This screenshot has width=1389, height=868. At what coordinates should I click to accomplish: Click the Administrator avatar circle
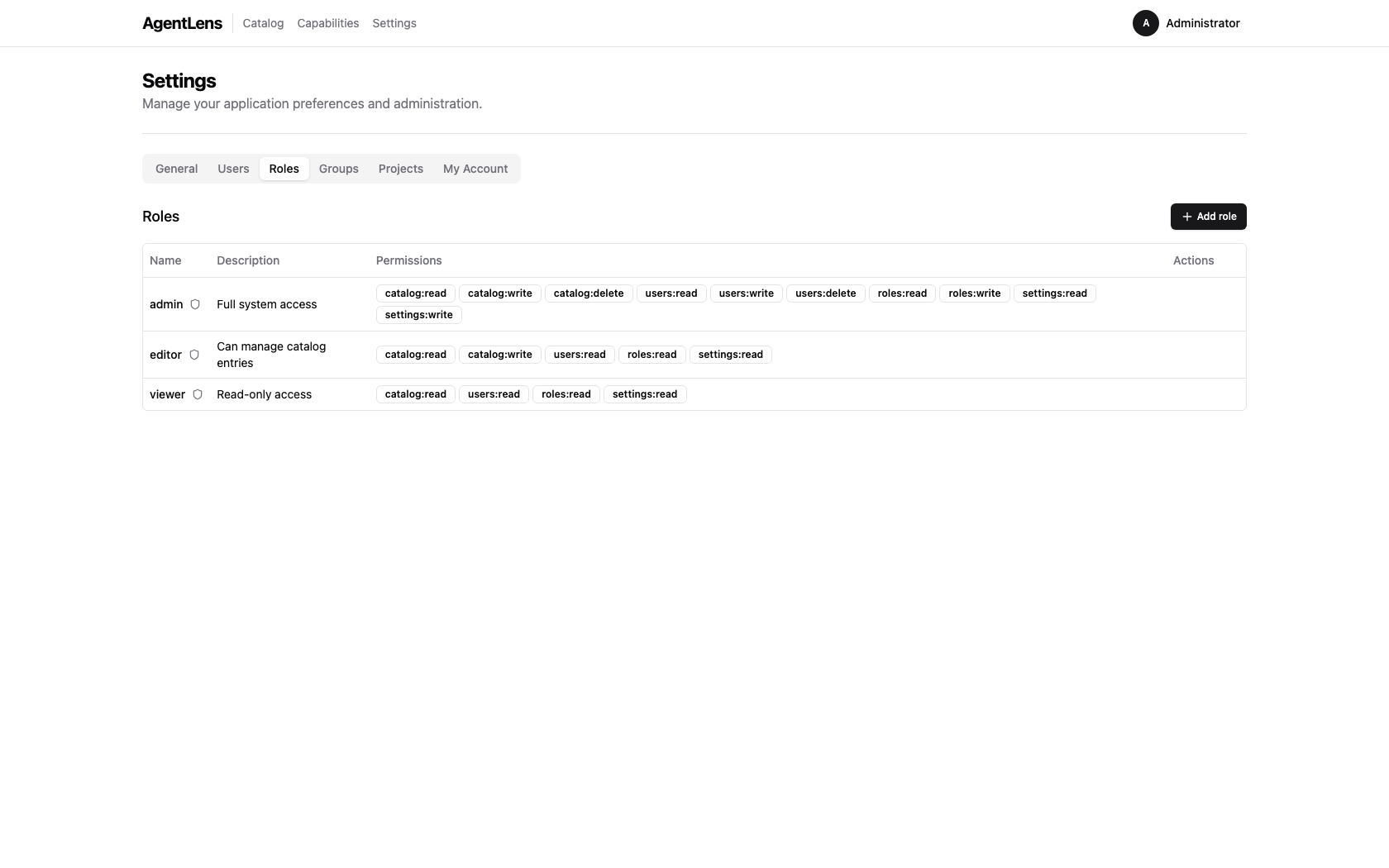point(1145,23)
